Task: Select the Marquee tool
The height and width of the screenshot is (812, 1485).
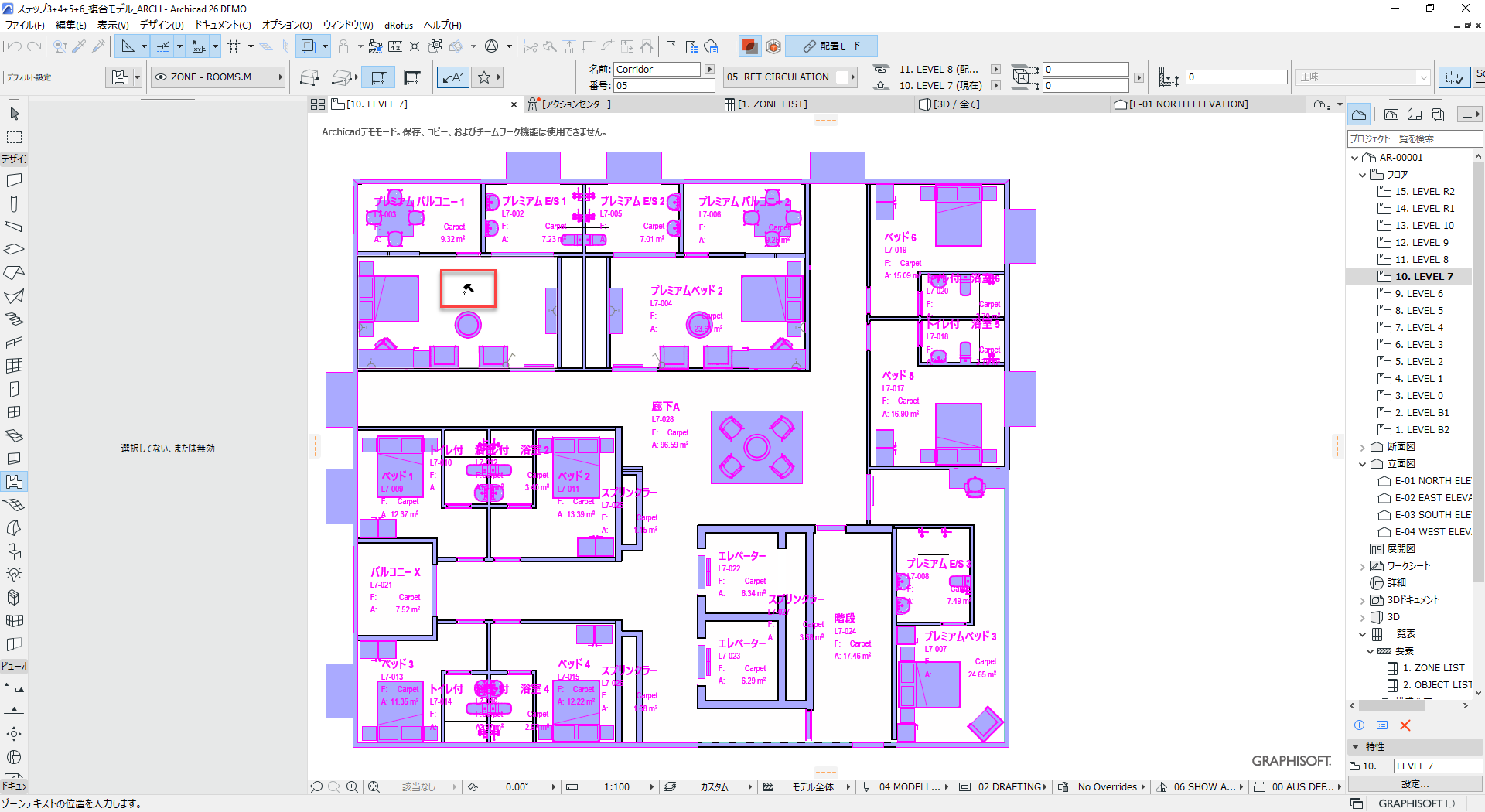Action: (x=14, y=138)
